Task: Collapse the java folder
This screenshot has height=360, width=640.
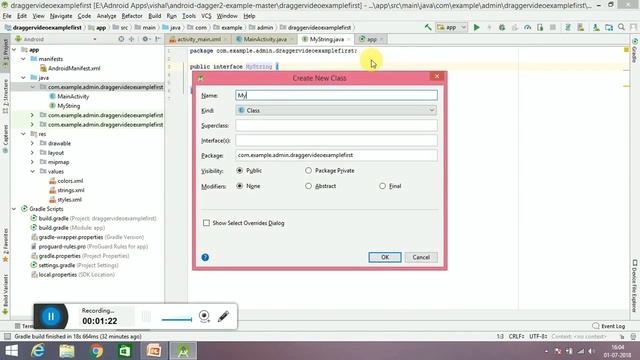Action: [x=24, y=78]
